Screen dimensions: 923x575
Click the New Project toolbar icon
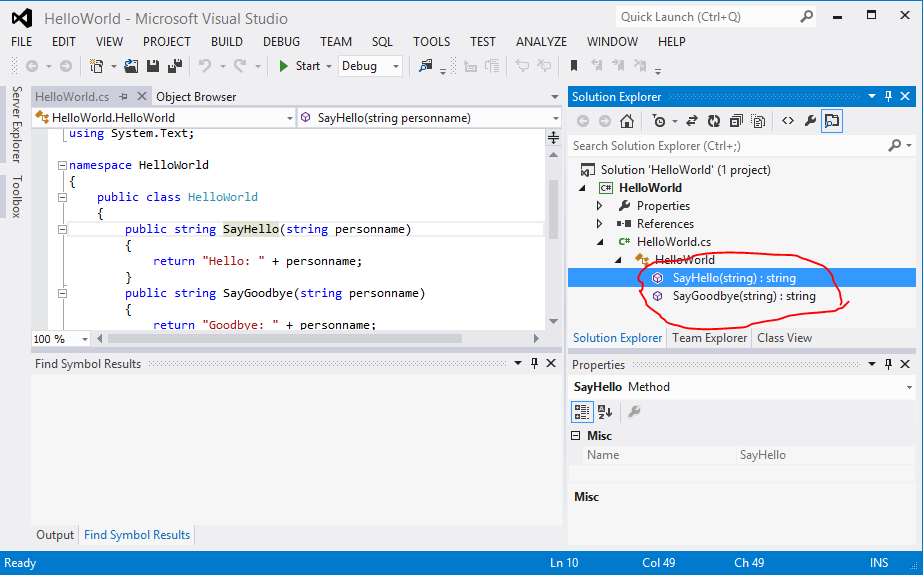pyautogui.click(x=96, y=66)
